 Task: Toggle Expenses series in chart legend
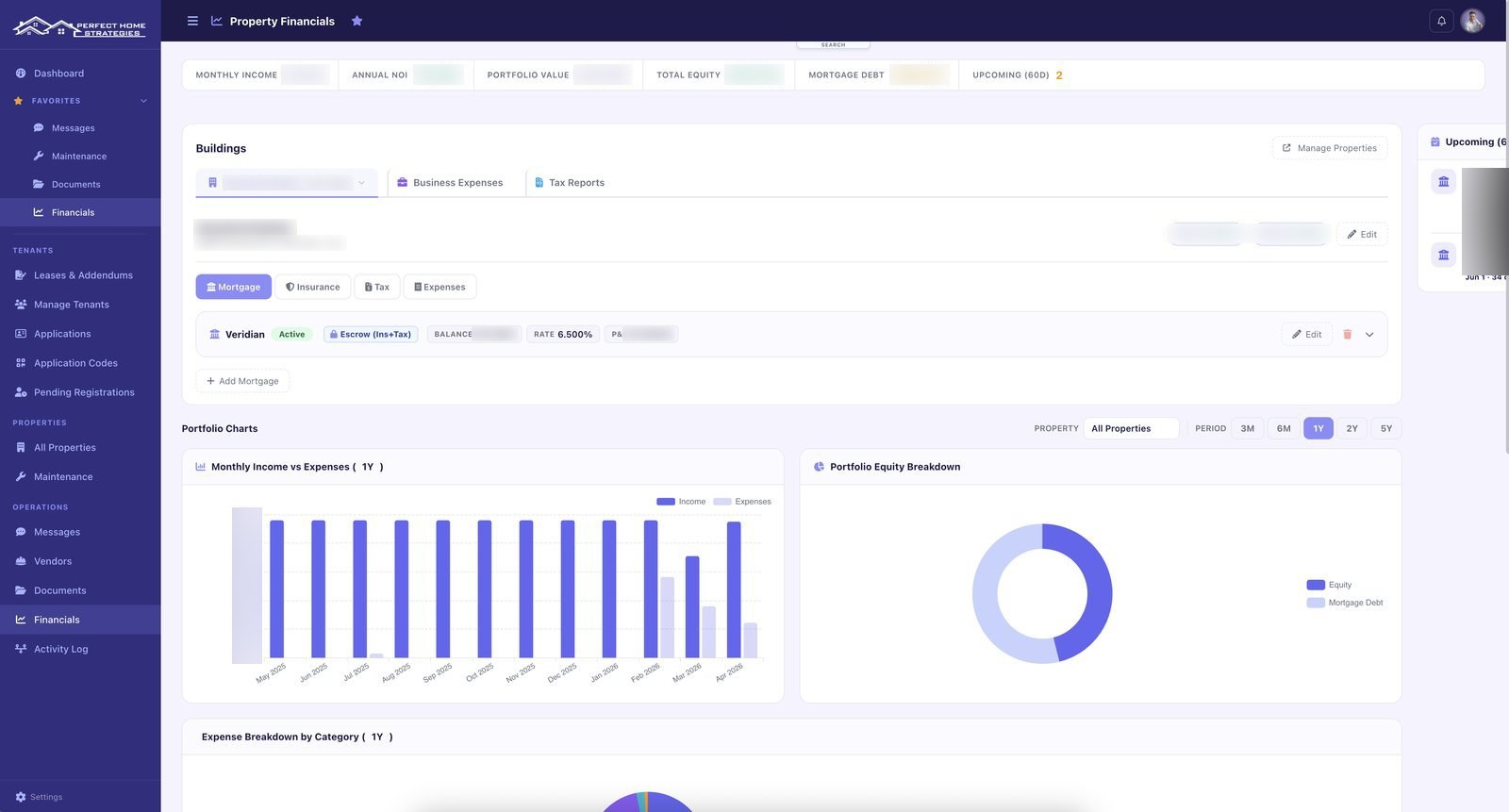coord(742,502)
